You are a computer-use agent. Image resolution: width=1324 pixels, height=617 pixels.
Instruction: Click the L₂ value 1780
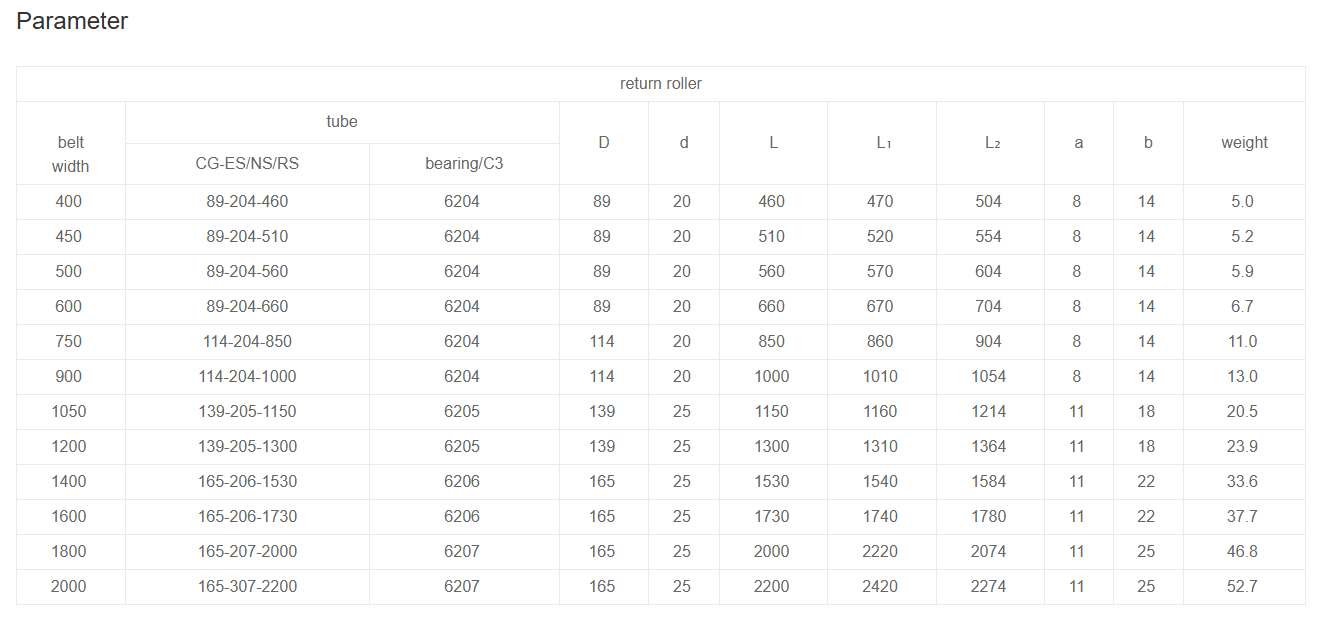pyautogui.click(x=989, y=517)
